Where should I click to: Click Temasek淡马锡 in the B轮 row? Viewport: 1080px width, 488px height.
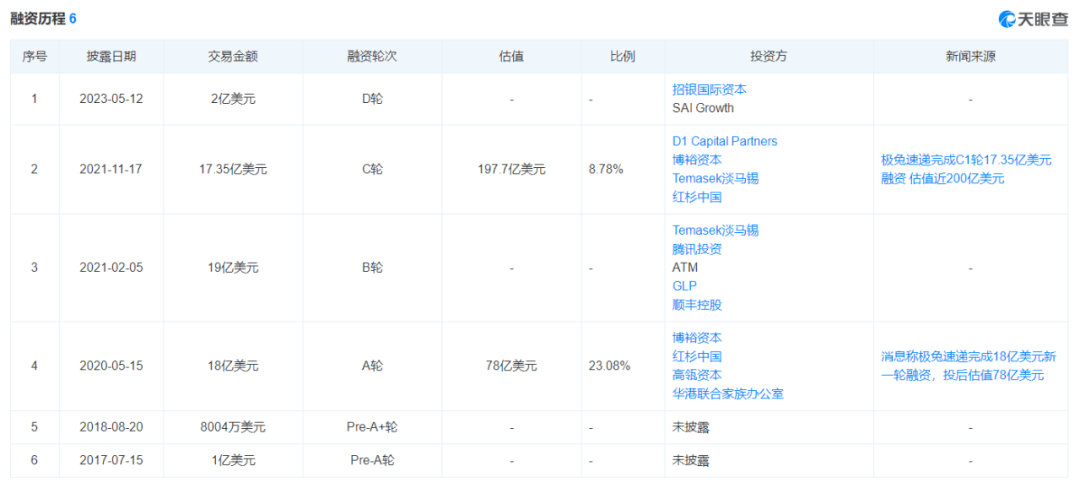click(x=716, y=231)
